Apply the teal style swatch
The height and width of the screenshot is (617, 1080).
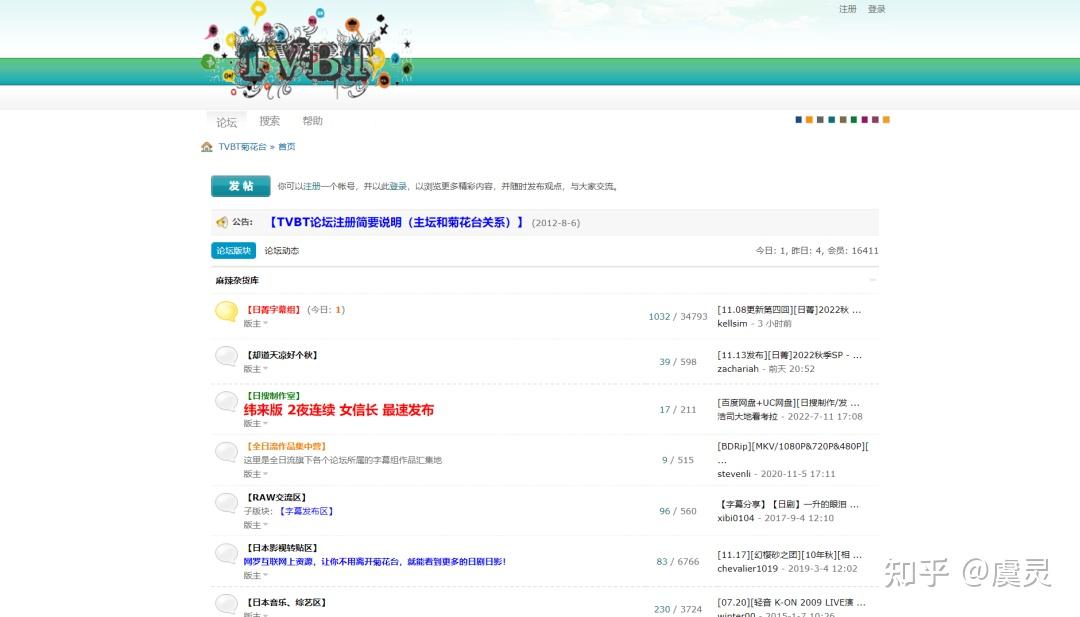(831, 120)
